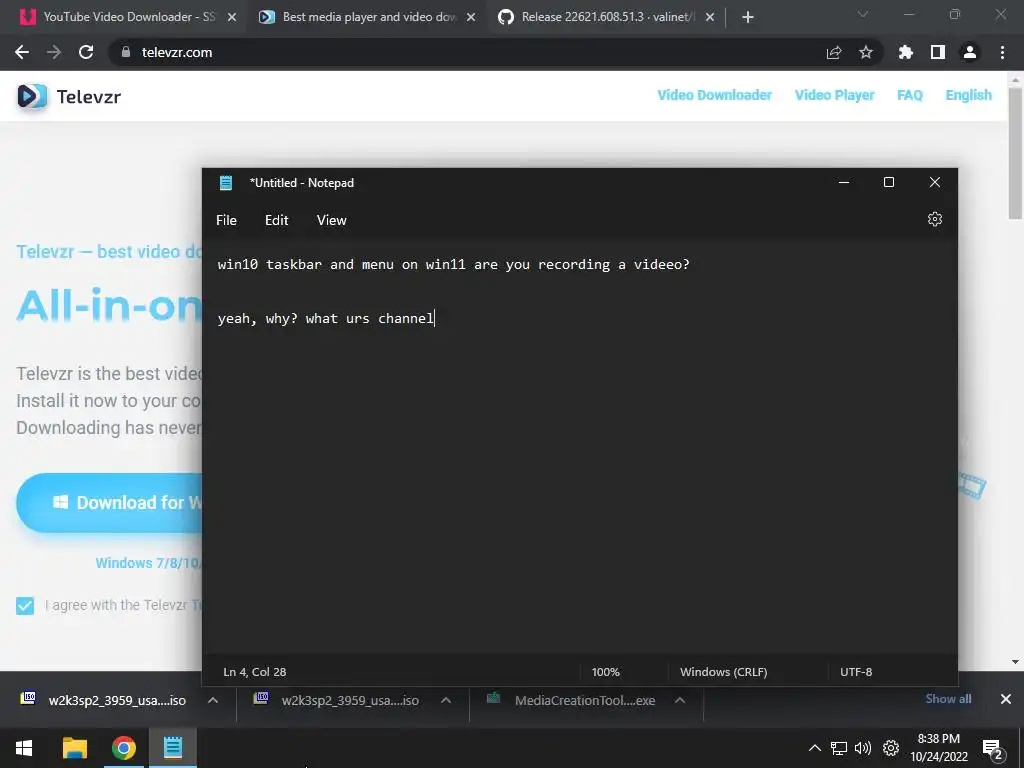
Task: Open the FAQ link on Televzr
Action: point(909,95)
